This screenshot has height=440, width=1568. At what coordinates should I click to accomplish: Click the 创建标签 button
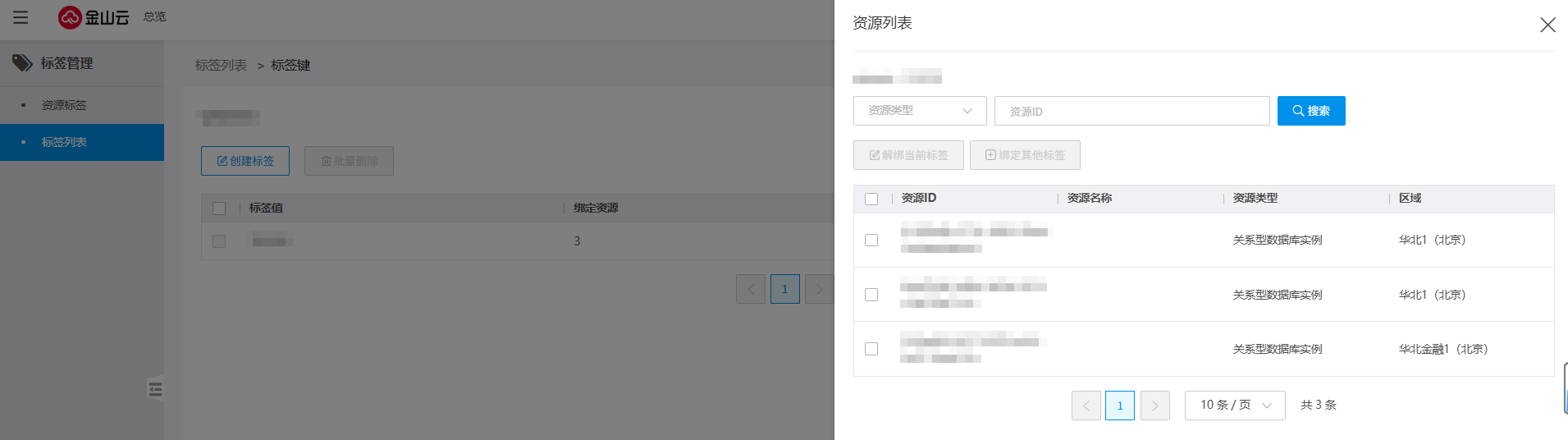pos(245,161)
